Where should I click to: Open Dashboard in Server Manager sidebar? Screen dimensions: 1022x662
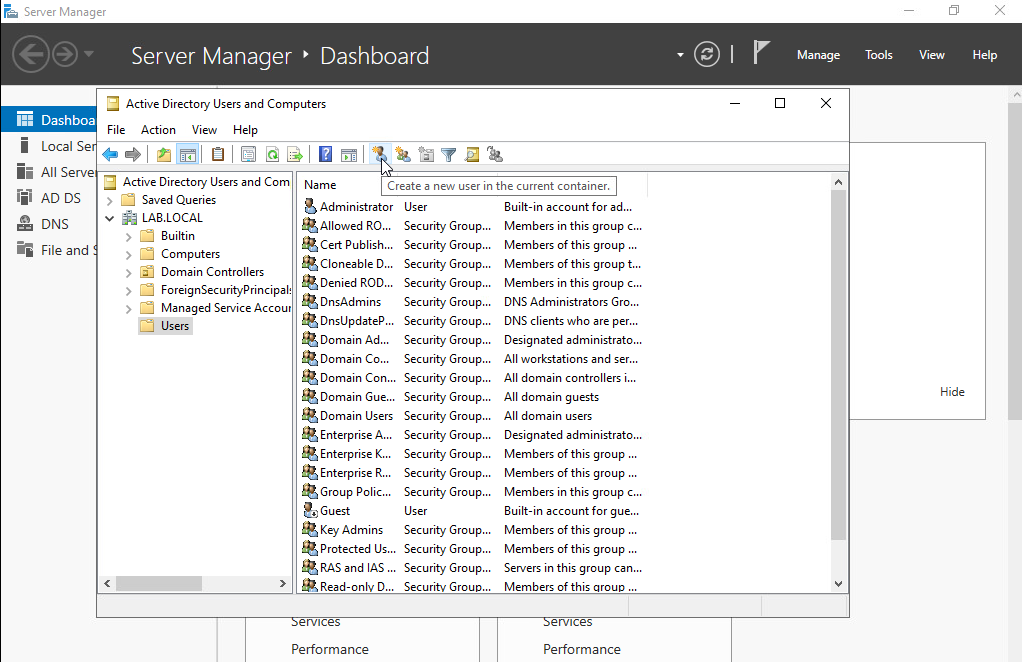[49, 120]
